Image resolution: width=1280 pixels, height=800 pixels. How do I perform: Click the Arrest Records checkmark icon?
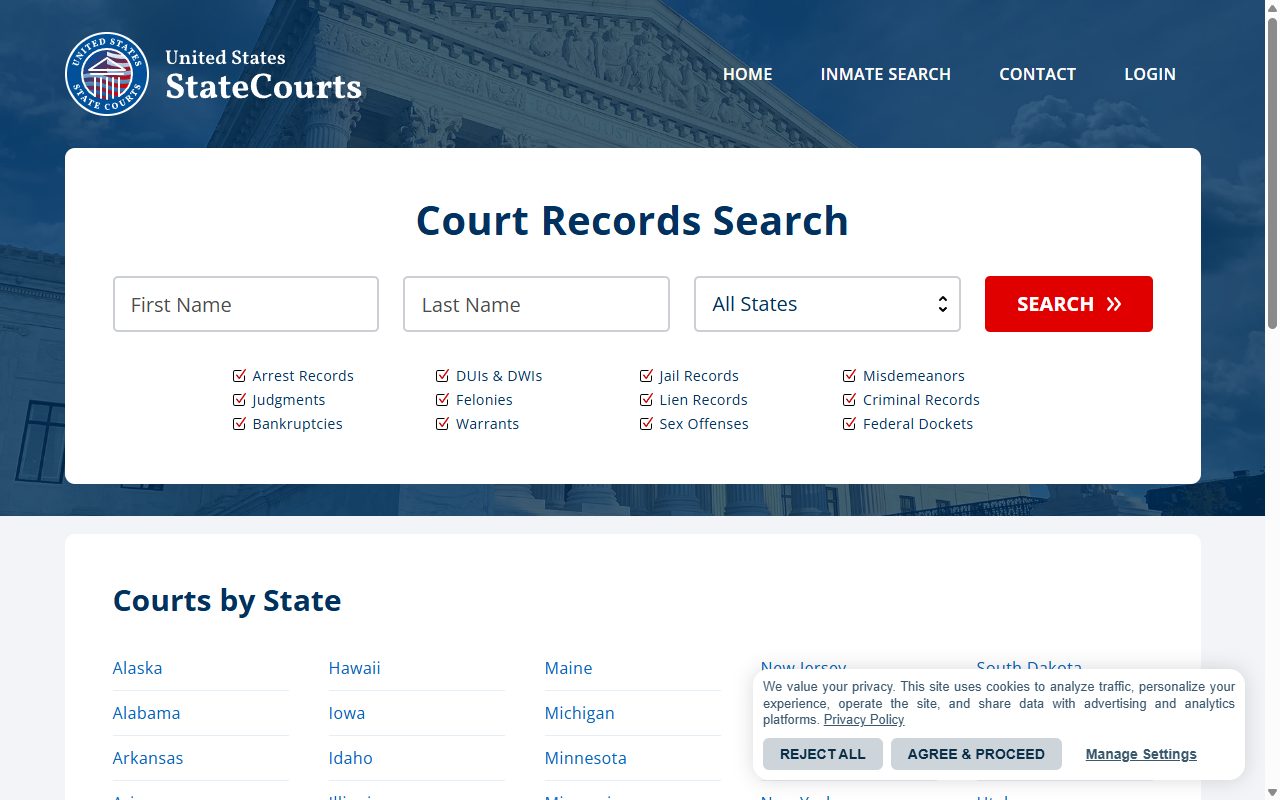point(239,376)
